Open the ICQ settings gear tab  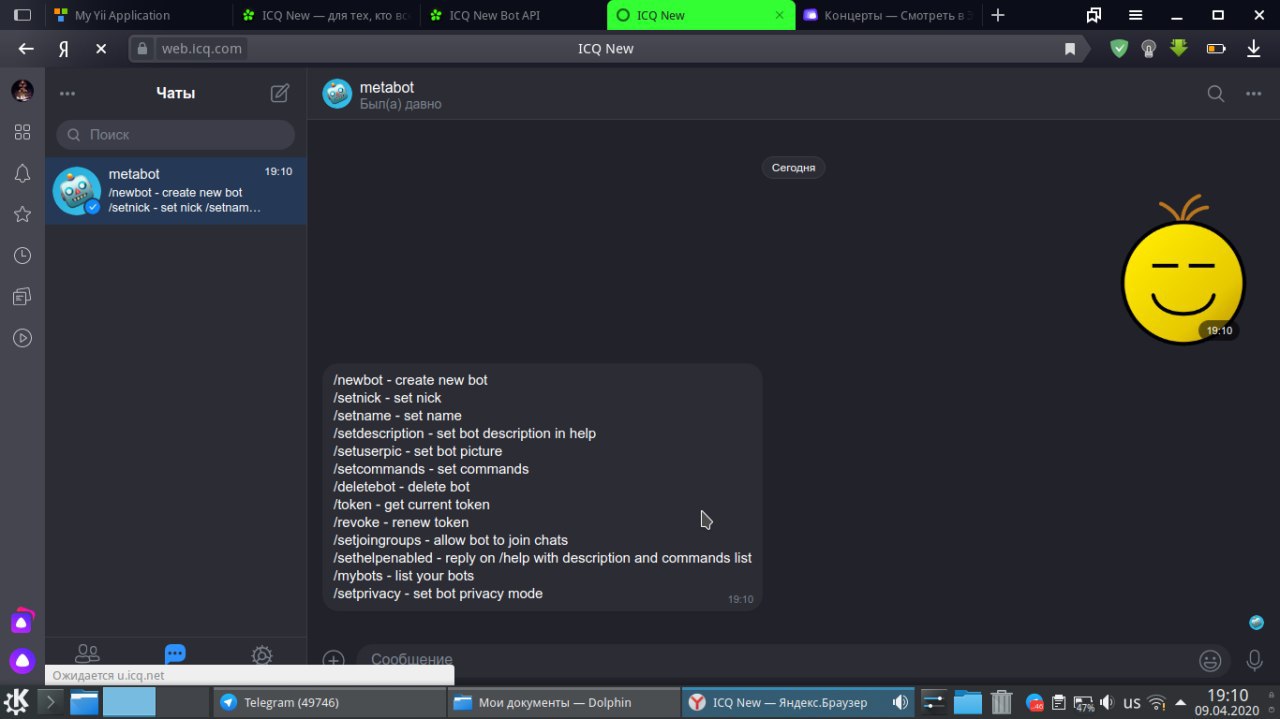(262, 655)
